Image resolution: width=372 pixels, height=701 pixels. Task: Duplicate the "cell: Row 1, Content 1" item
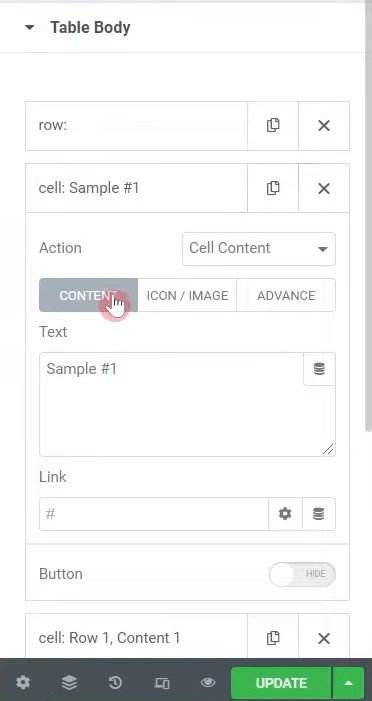pyautogui.click(x=273, y=638)
